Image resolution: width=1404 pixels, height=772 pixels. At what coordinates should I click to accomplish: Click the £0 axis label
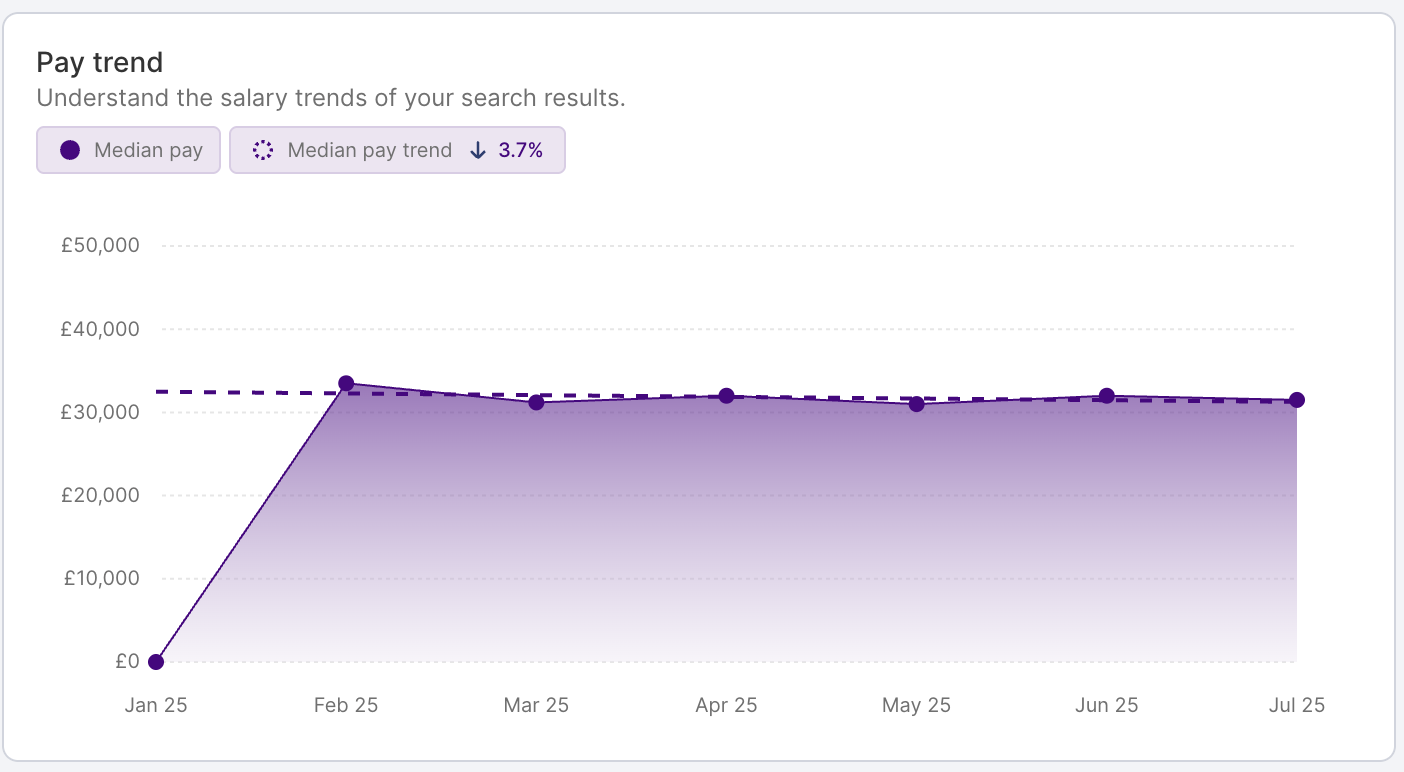tap(127, 661)
